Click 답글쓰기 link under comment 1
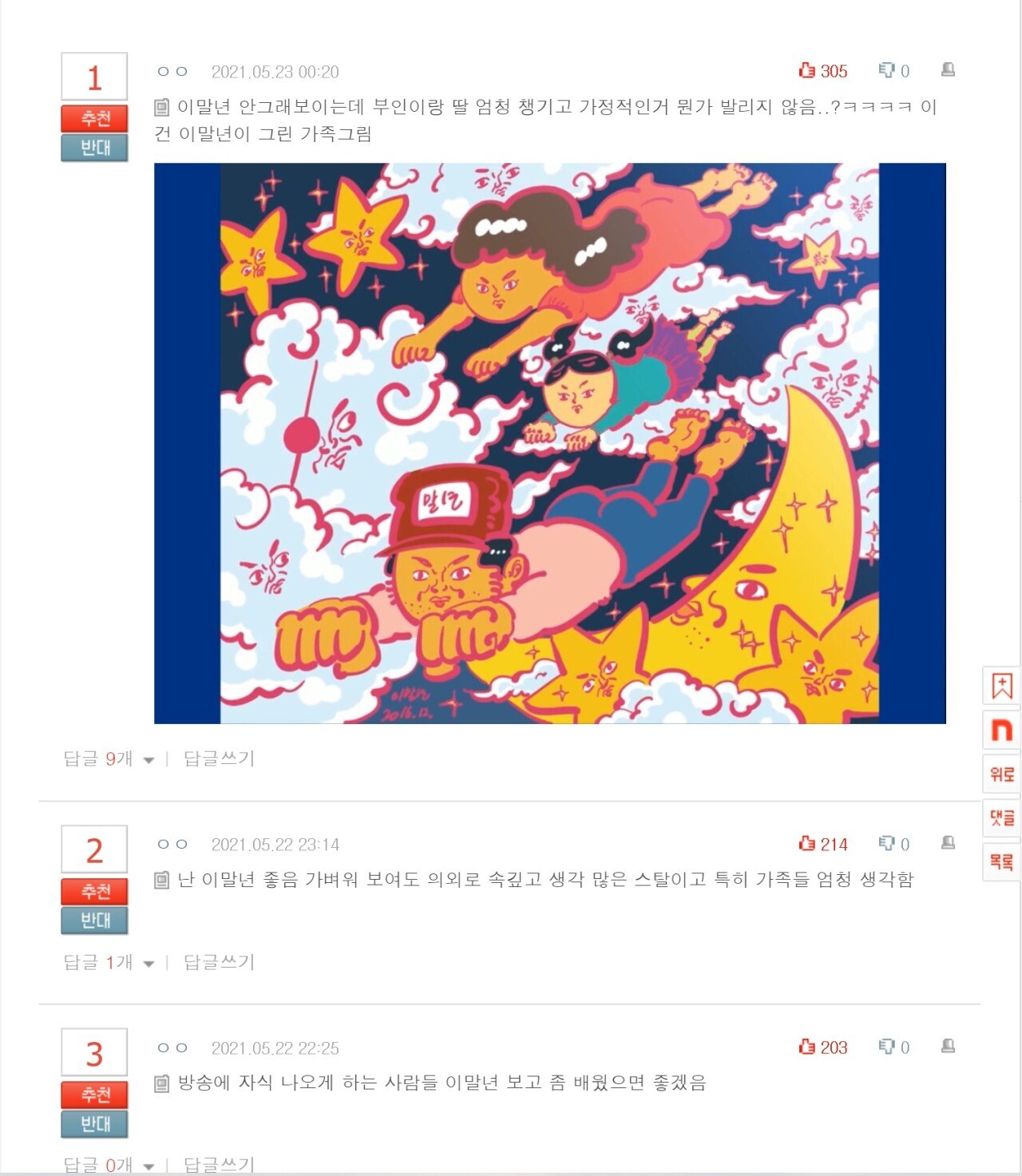Screen dimensions: 1022x1176 click(219, 758)
